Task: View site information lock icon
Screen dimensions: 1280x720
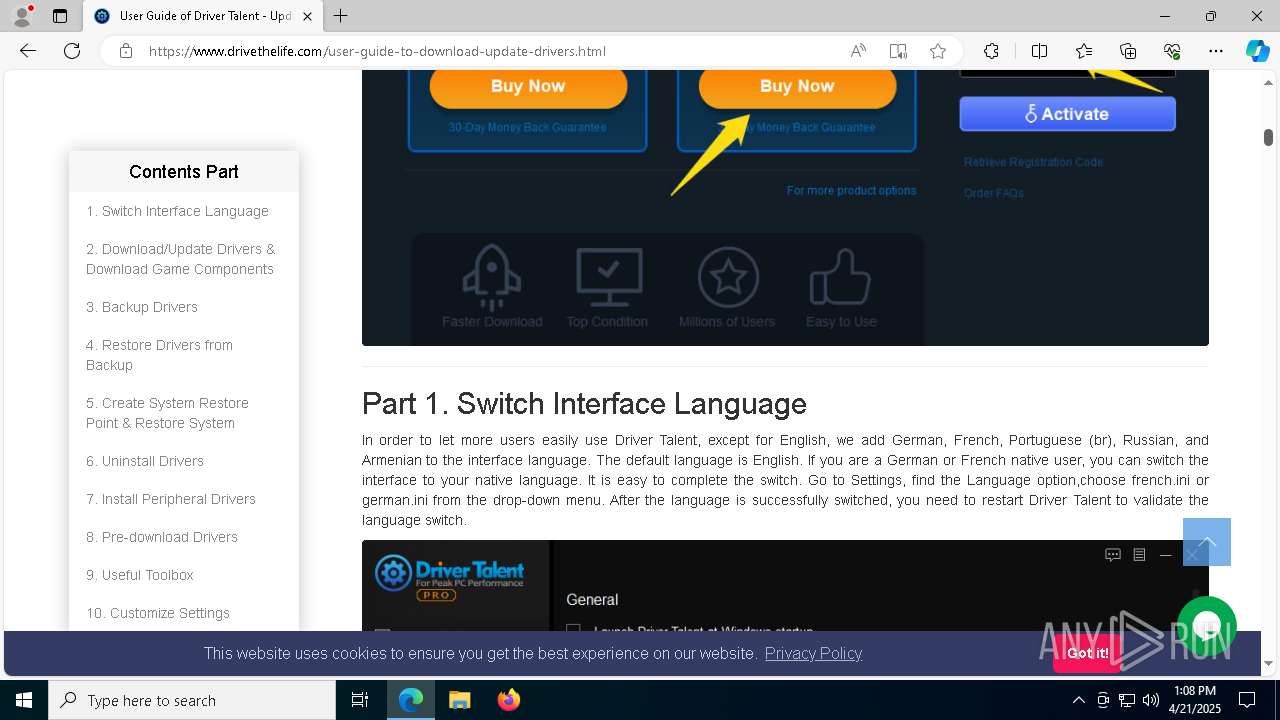Action: (126, 51)
